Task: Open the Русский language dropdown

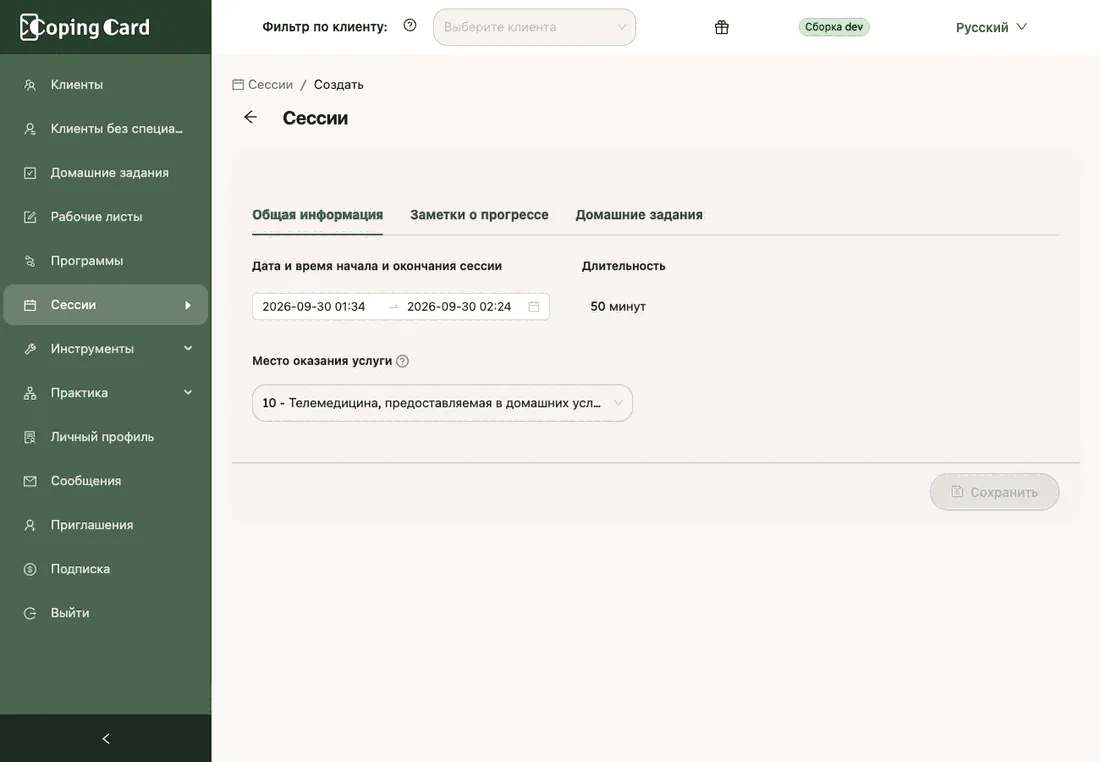Action: coord(991,27)
